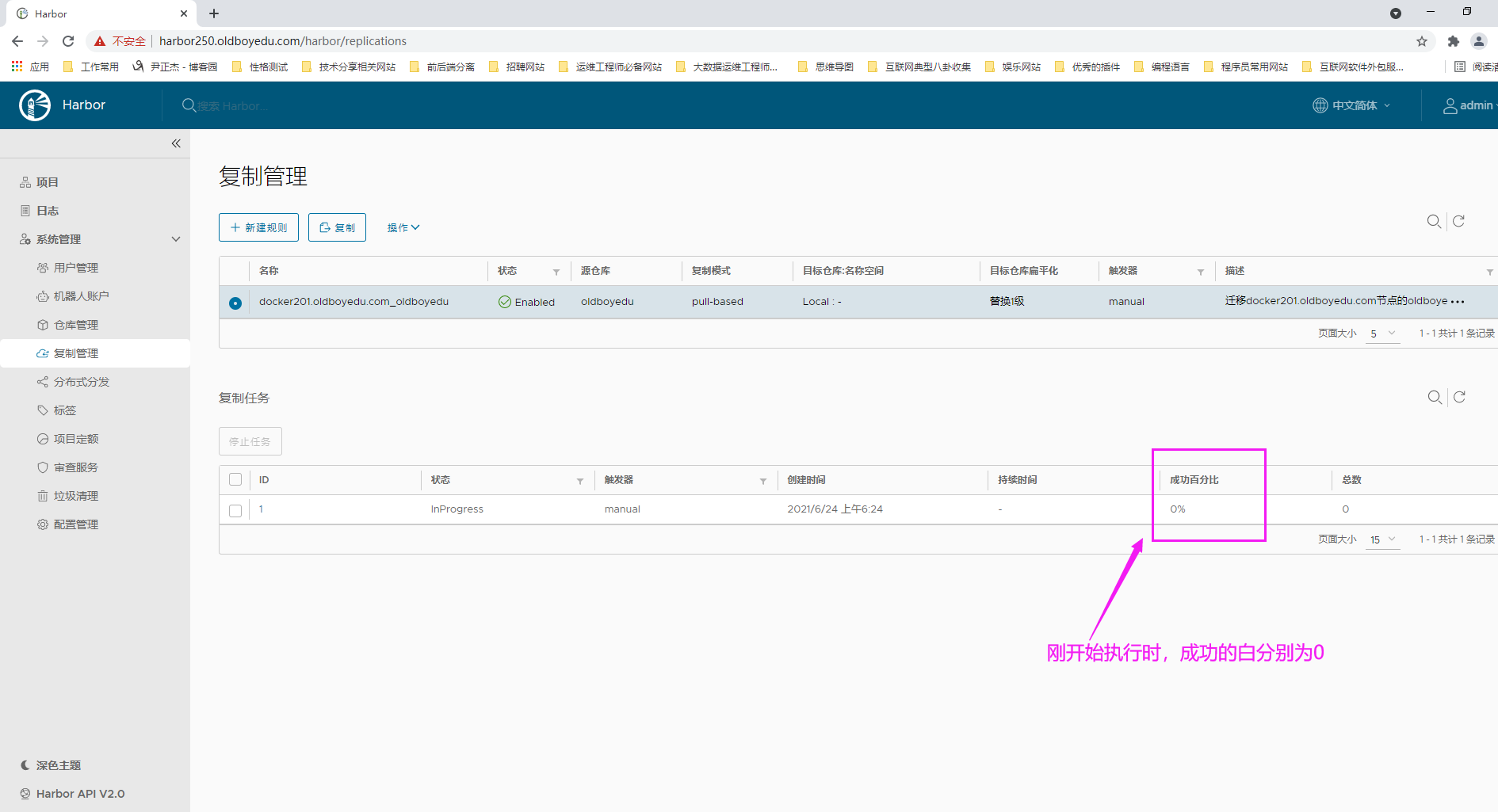Open the 中文简体 language dropdown
1498x812 pixels.
click(x=1352, y=105)
